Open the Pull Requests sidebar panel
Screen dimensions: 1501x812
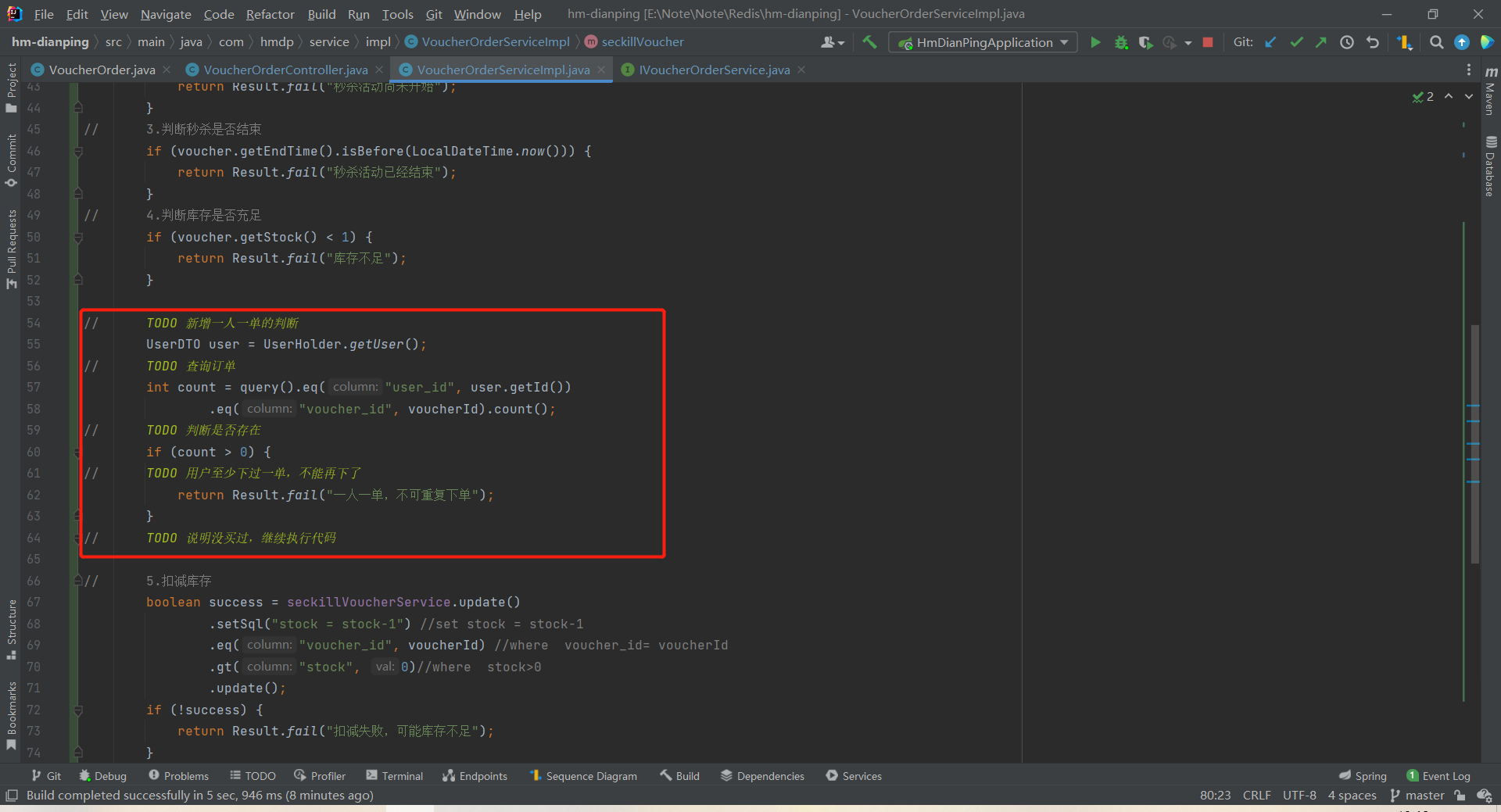click(11, 249)
